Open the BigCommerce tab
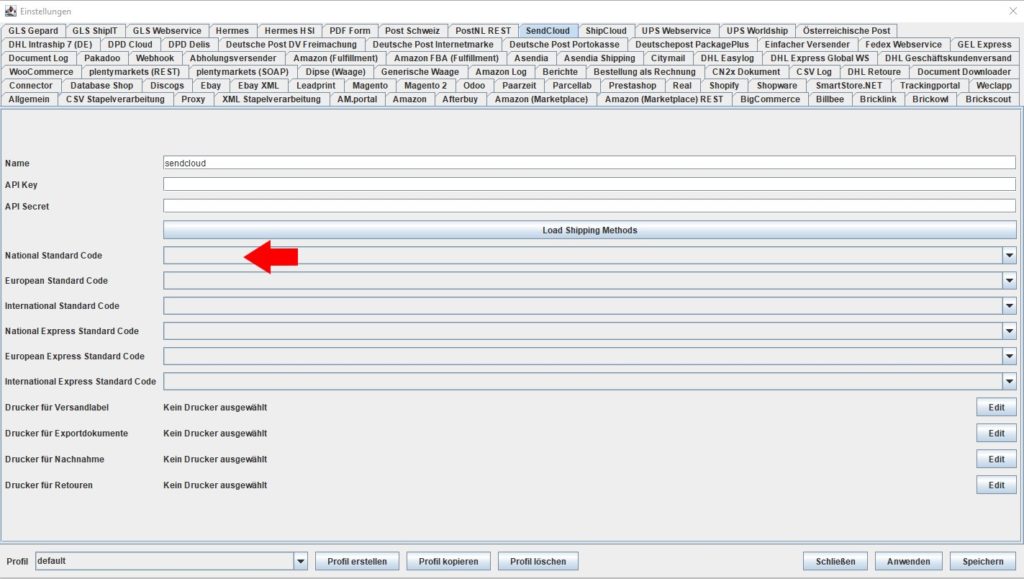The image size is (1024, 579). tap(769, 99)
